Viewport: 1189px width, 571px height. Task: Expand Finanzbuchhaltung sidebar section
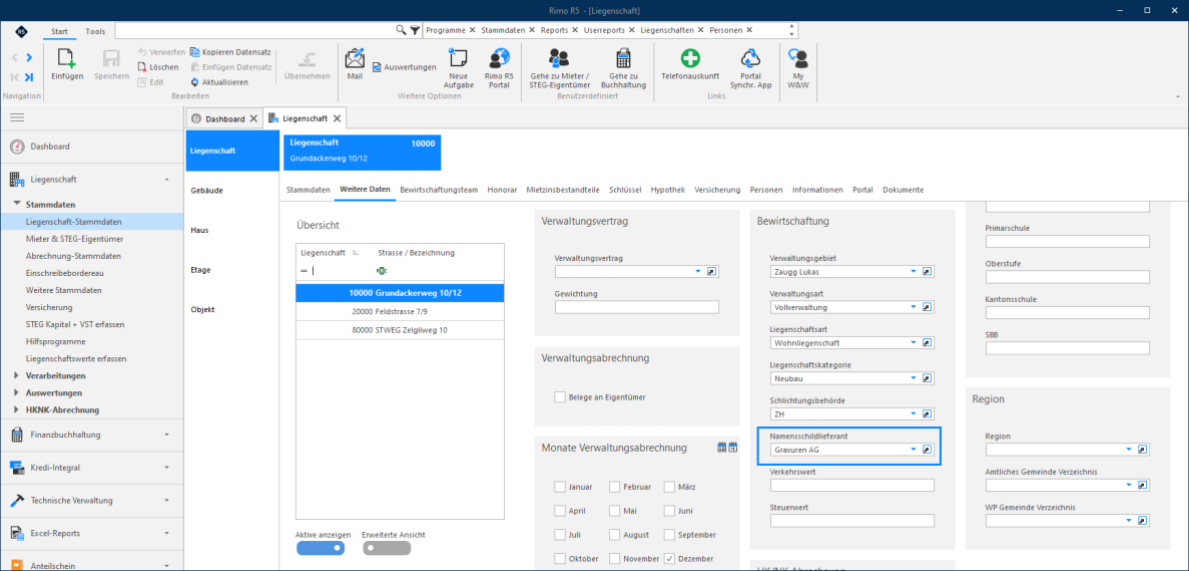(x=92, y=435)
